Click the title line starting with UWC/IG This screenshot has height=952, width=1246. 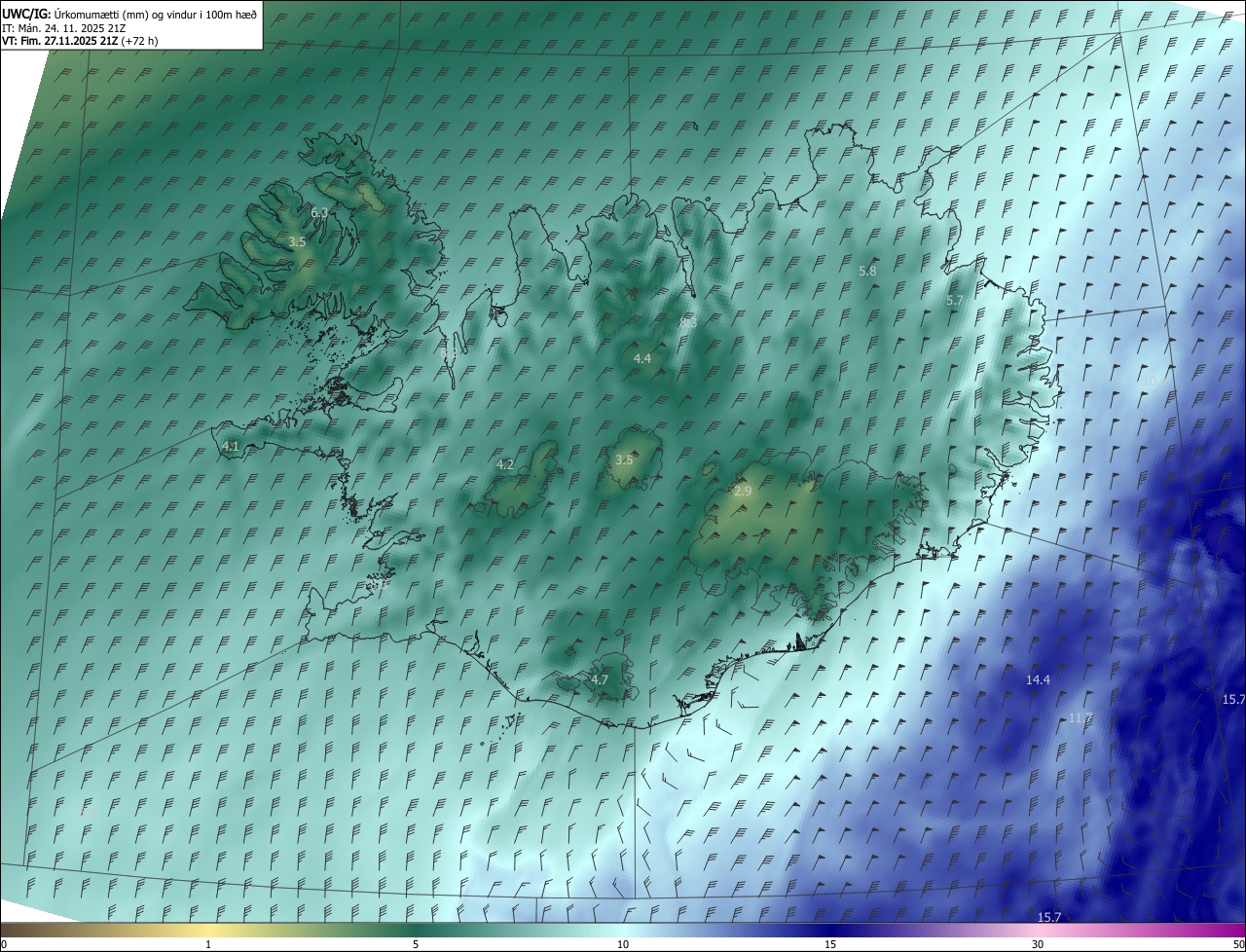point(128,13)
